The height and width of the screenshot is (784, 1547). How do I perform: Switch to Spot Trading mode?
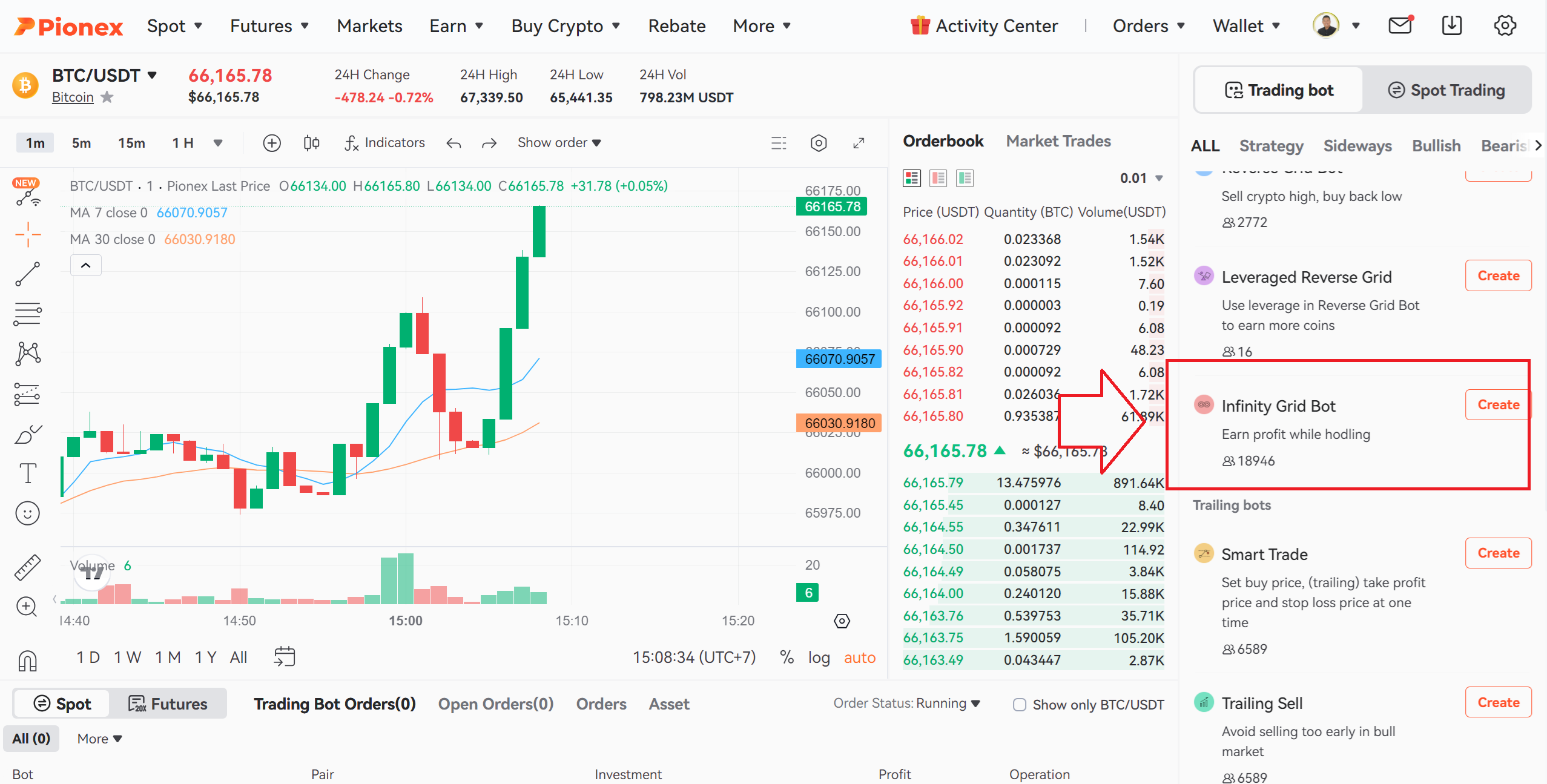click(1446, 90)
